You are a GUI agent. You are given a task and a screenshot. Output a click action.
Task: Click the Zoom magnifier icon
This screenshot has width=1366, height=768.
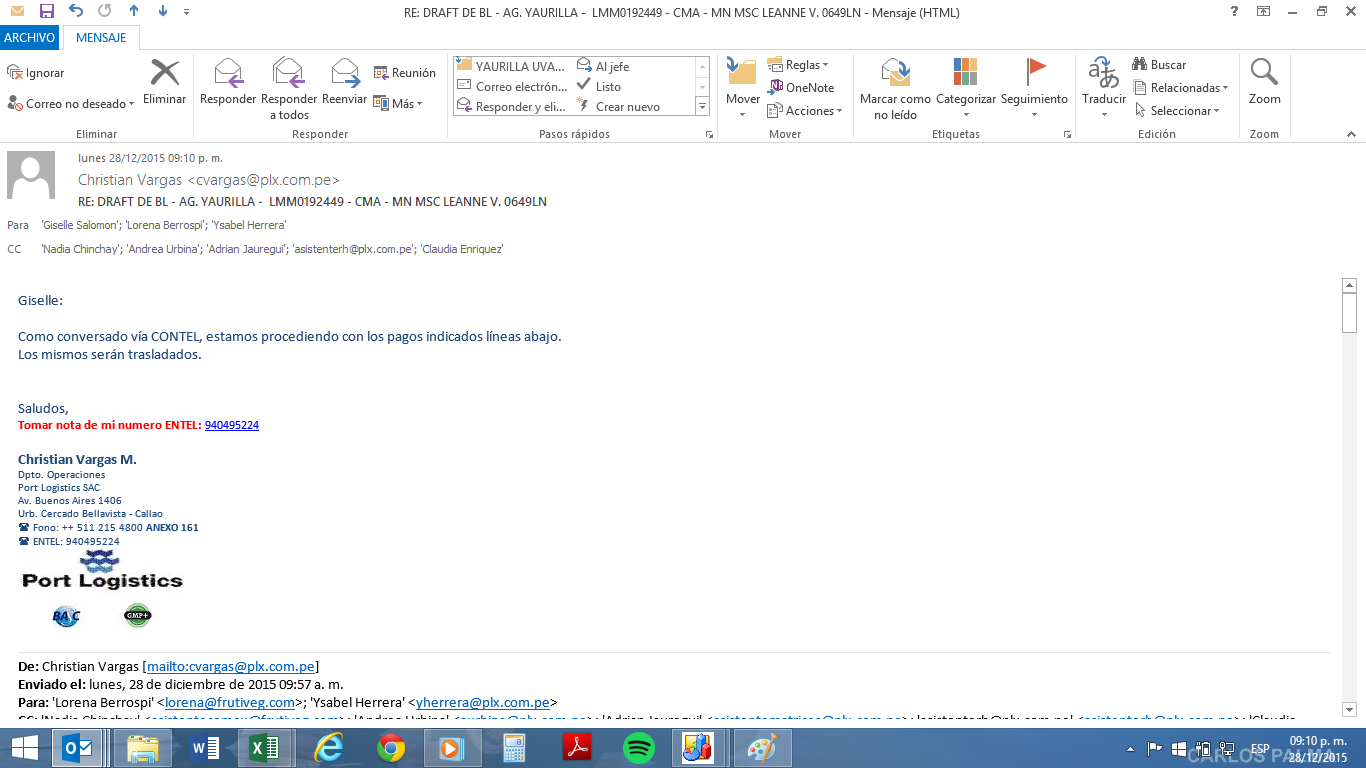pos(1264,75)
